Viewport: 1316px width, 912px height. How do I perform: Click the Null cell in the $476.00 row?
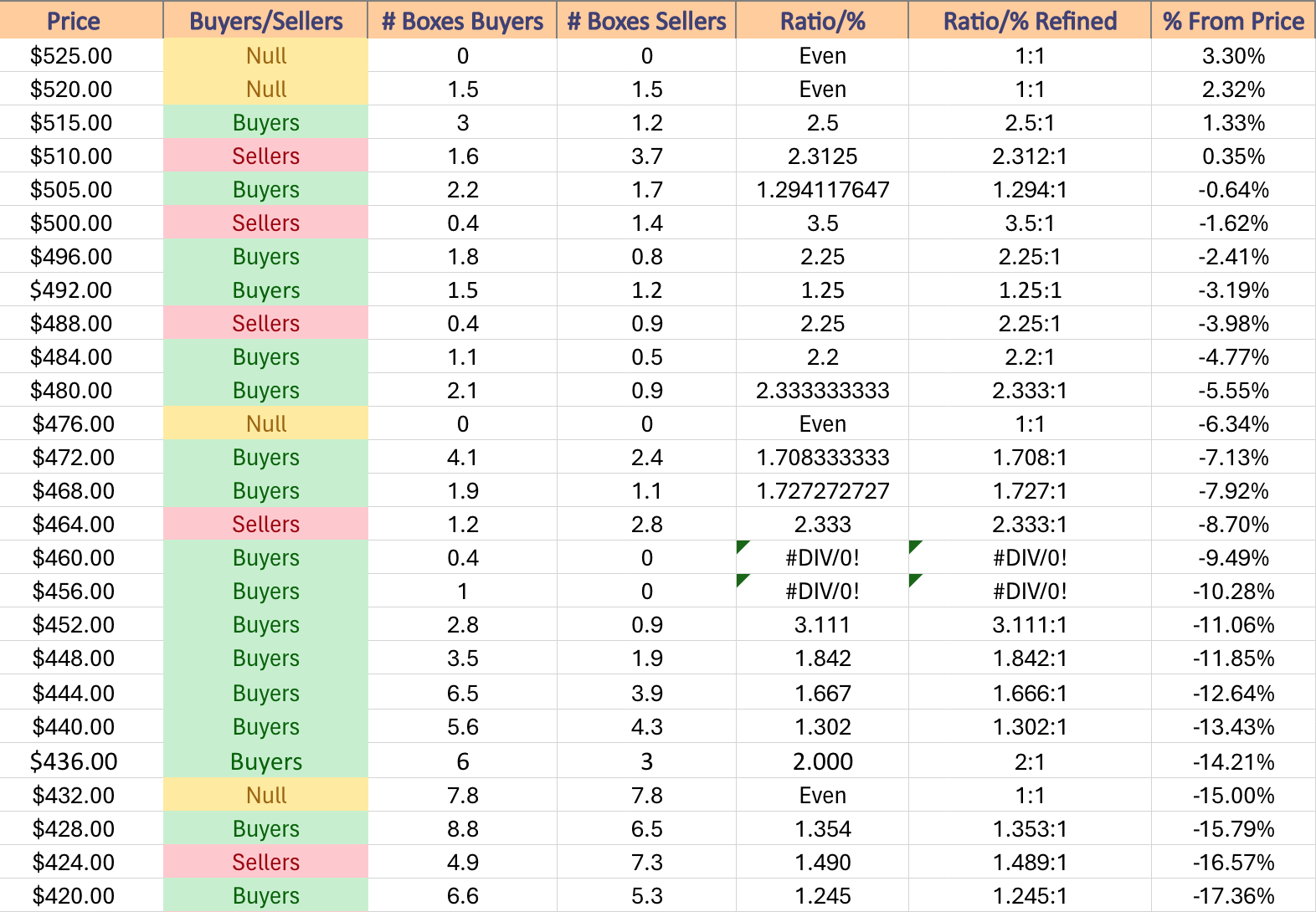265,424
